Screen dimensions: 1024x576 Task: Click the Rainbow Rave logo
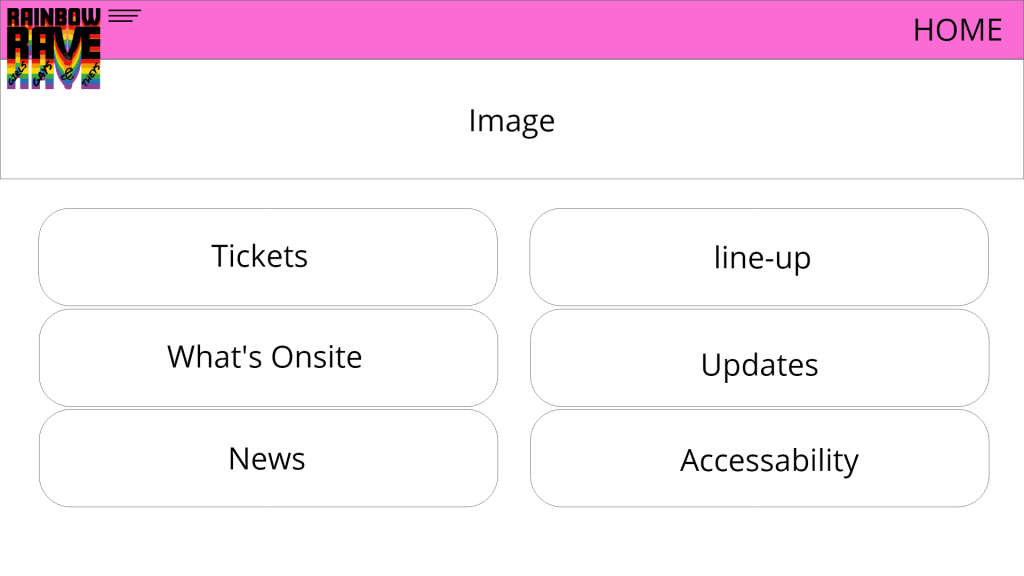(x=54, y=48)
